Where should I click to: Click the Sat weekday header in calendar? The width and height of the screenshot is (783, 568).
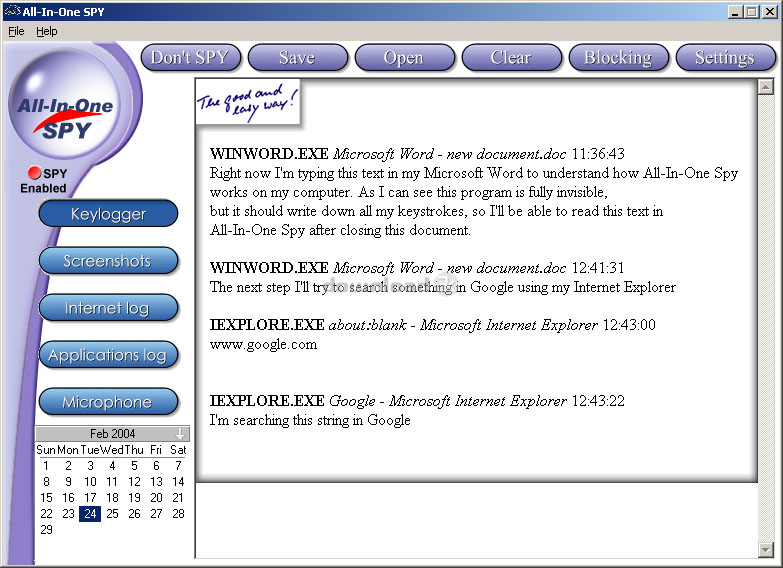[x=178, y=450]
